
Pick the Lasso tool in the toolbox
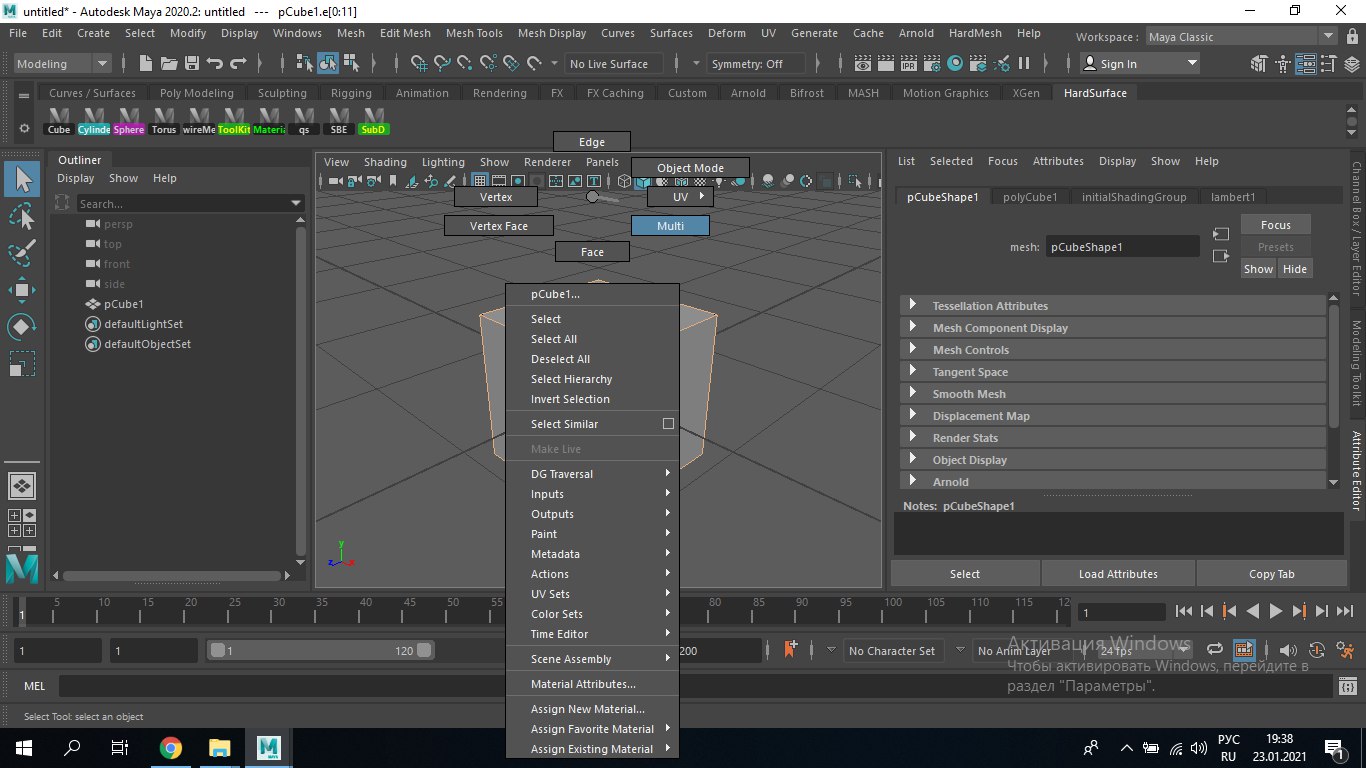click(x=22, y=217)
